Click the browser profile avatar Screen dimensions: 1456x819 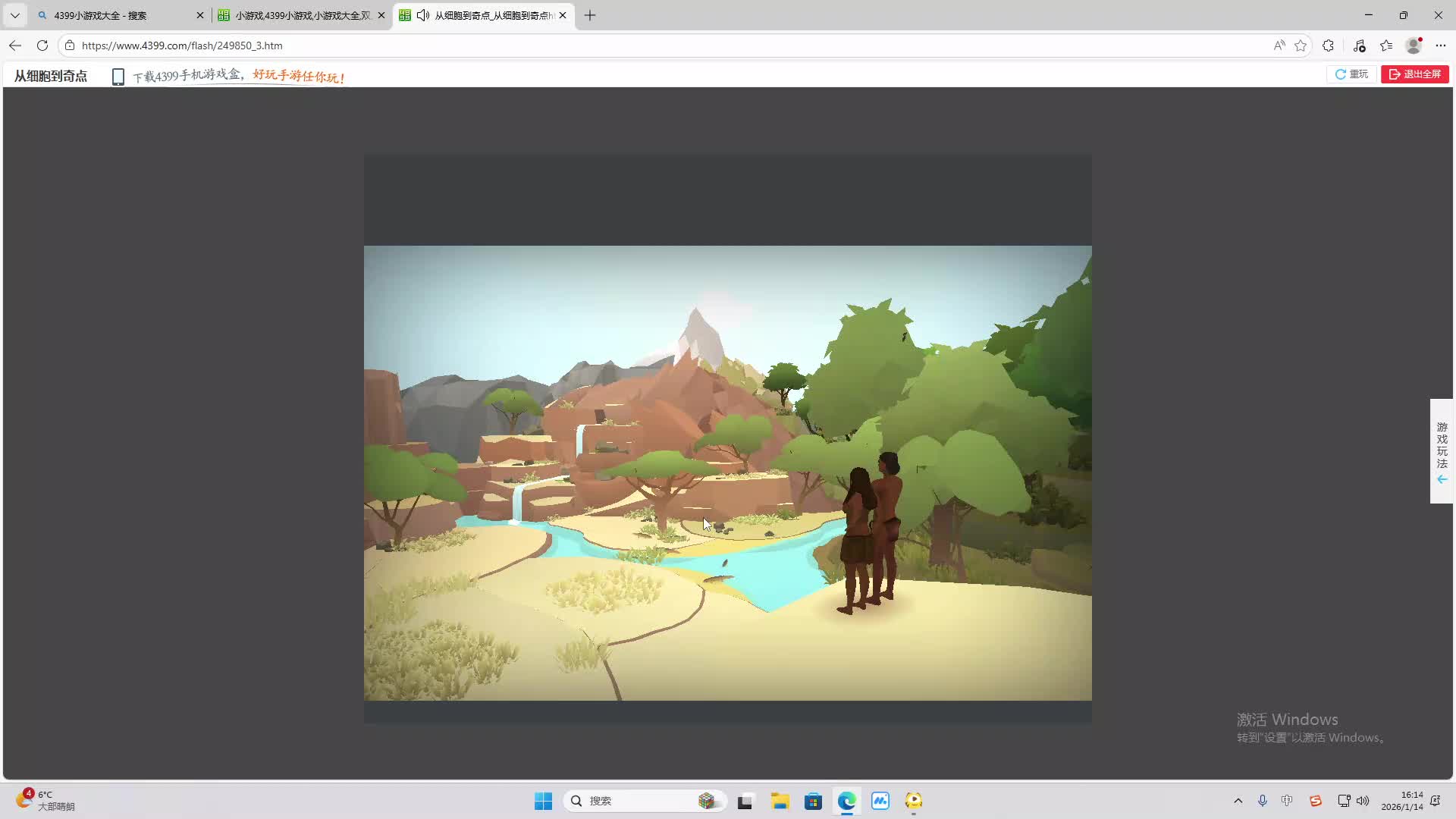tap(1414, 45)
